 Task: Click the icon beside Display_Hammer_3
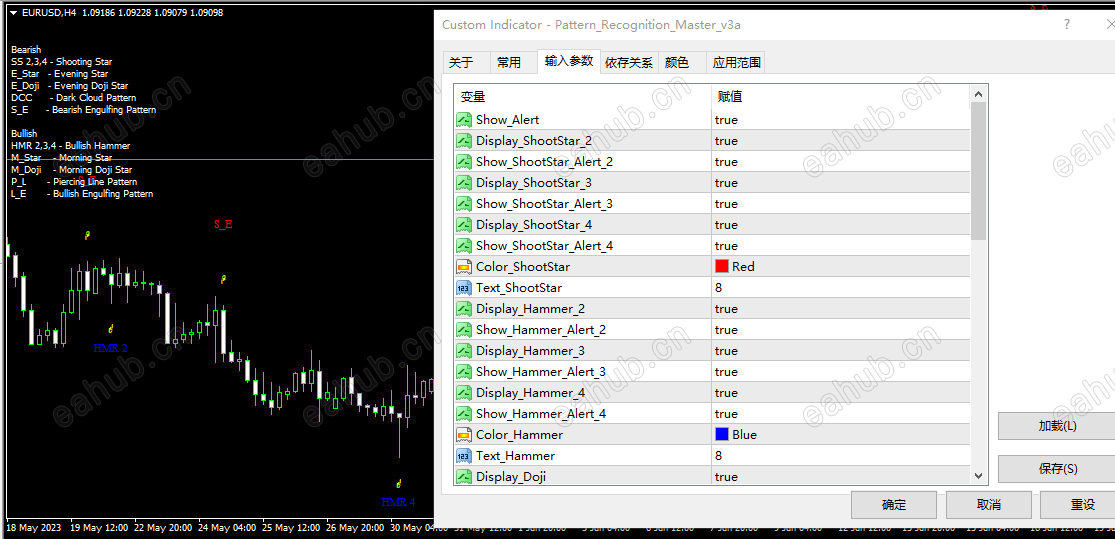tap(464, 351)
